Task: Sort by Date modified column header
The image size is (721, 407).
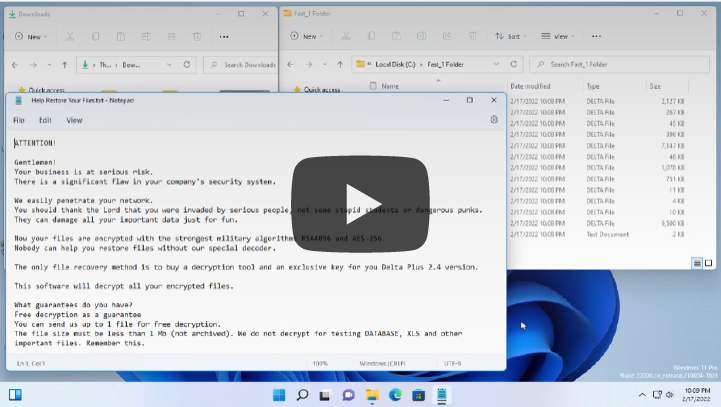Action: (530, 86)
